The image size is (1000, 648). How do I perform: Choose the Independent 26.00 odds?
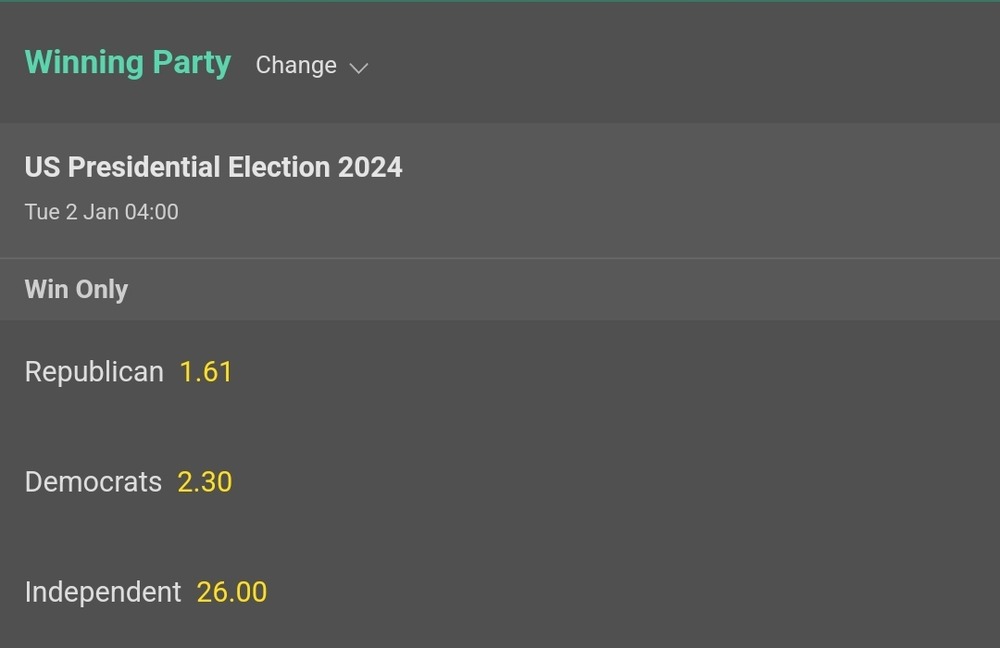click(232, 592)
